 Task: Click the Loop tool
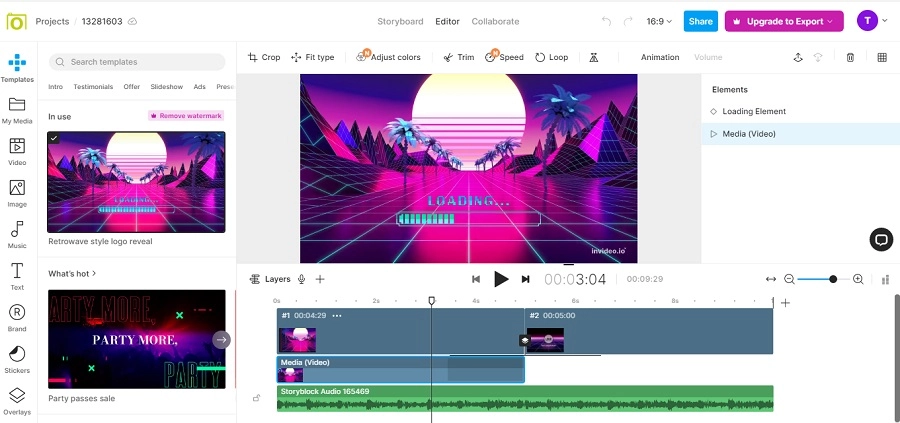point(551,57)
